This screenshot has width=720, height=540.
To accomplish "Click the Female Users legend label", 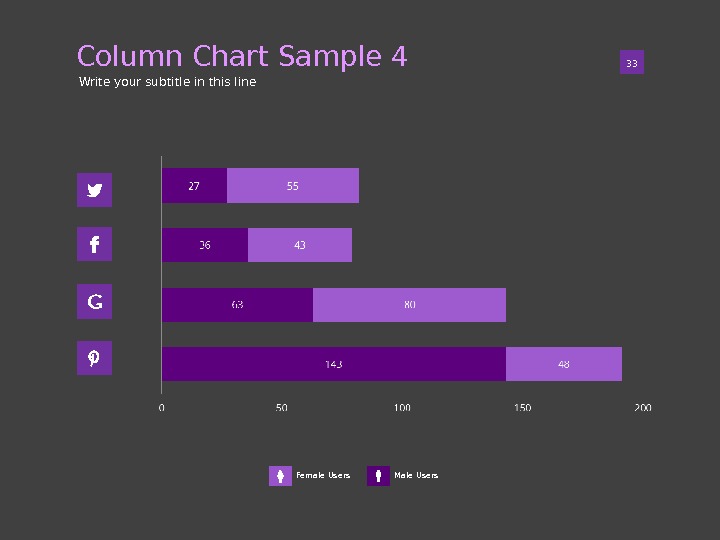I will (x=323, y=476).
